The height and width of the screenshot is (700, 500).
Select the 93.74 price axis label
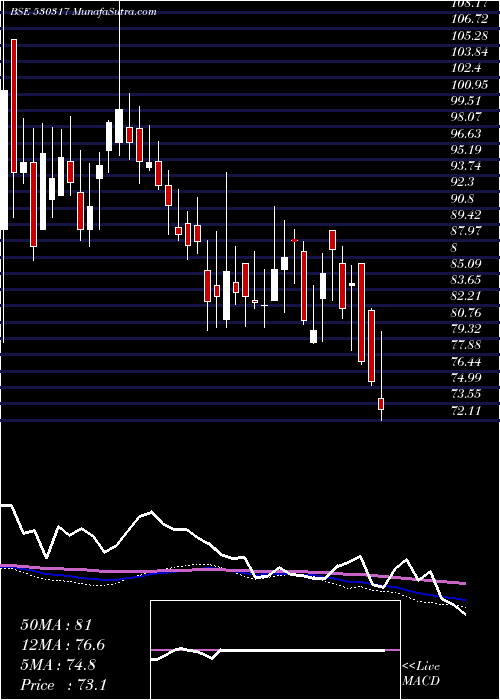point(466,166)
